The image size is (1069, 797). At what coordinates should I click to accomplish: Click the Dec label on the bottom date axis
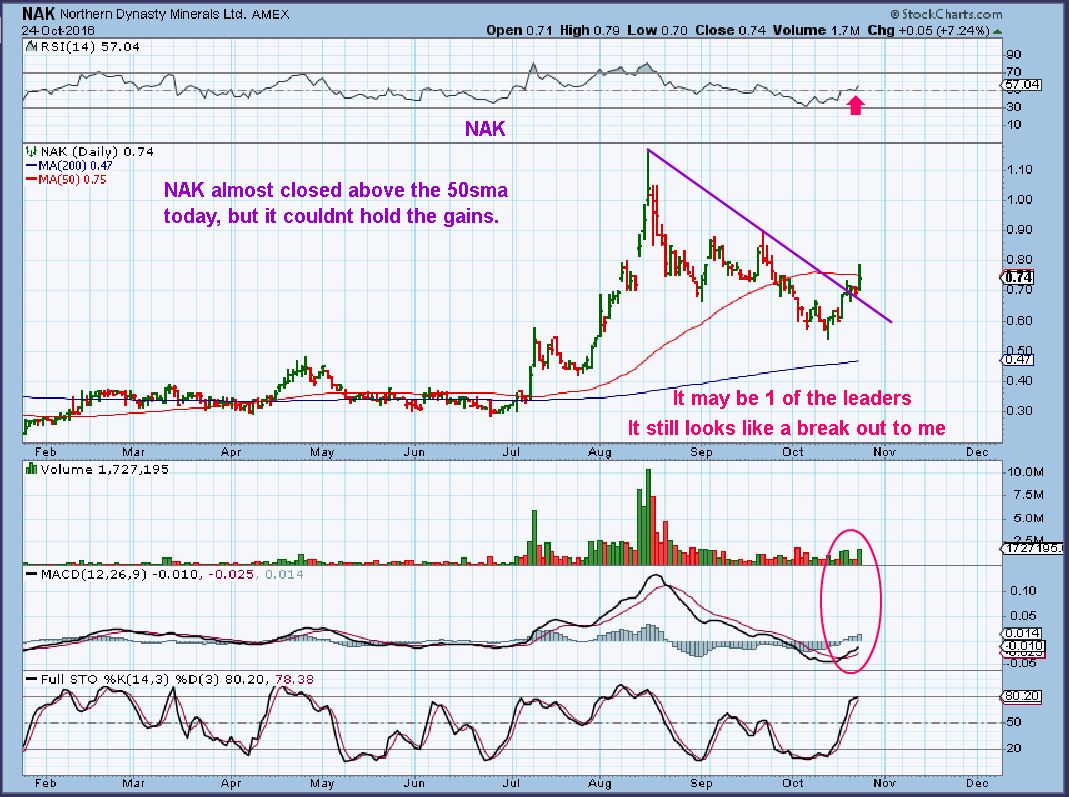pyautogui.click(x=977, y=783)
